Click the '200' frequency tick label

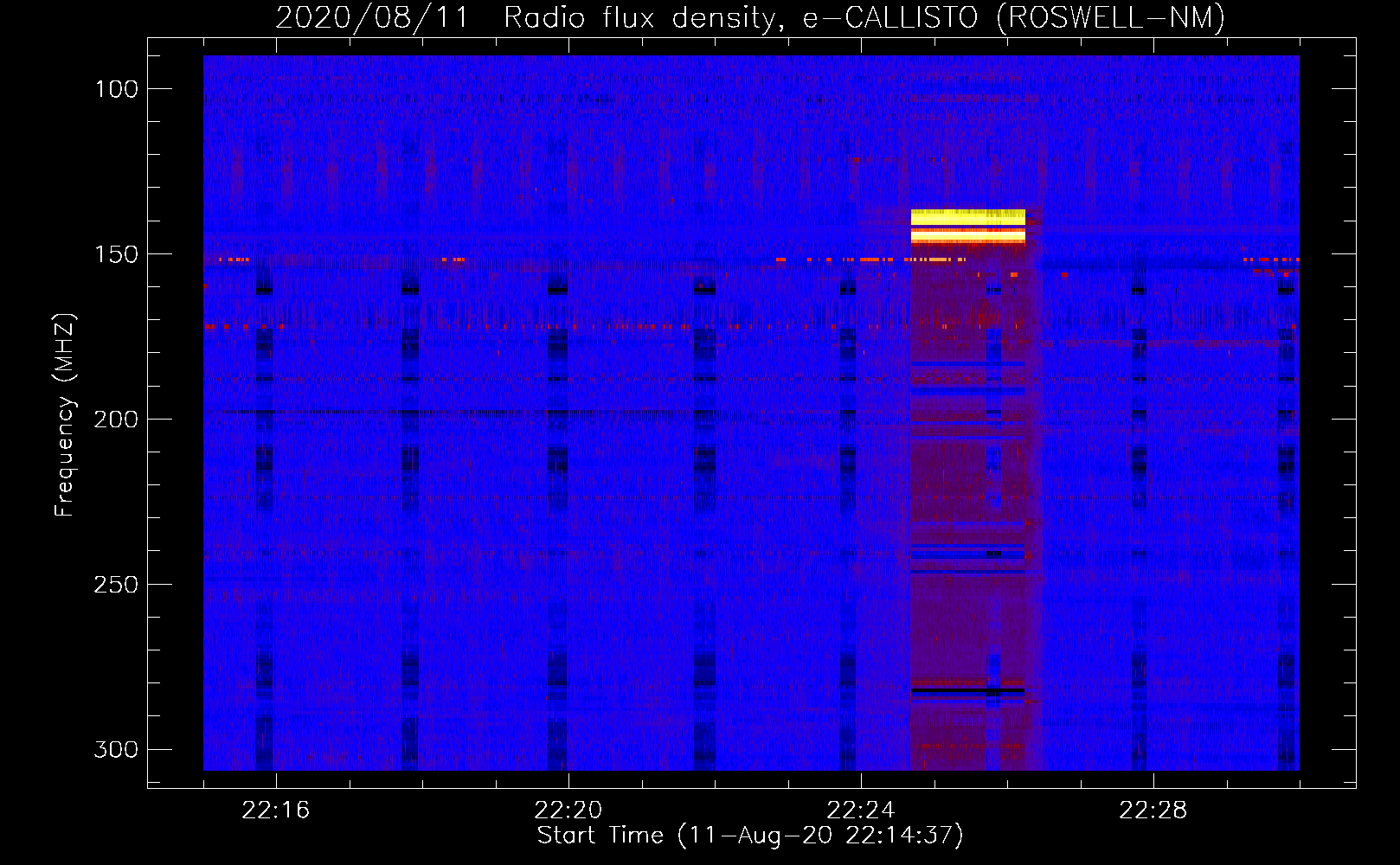pyautogui.click(x=116, y=420)
